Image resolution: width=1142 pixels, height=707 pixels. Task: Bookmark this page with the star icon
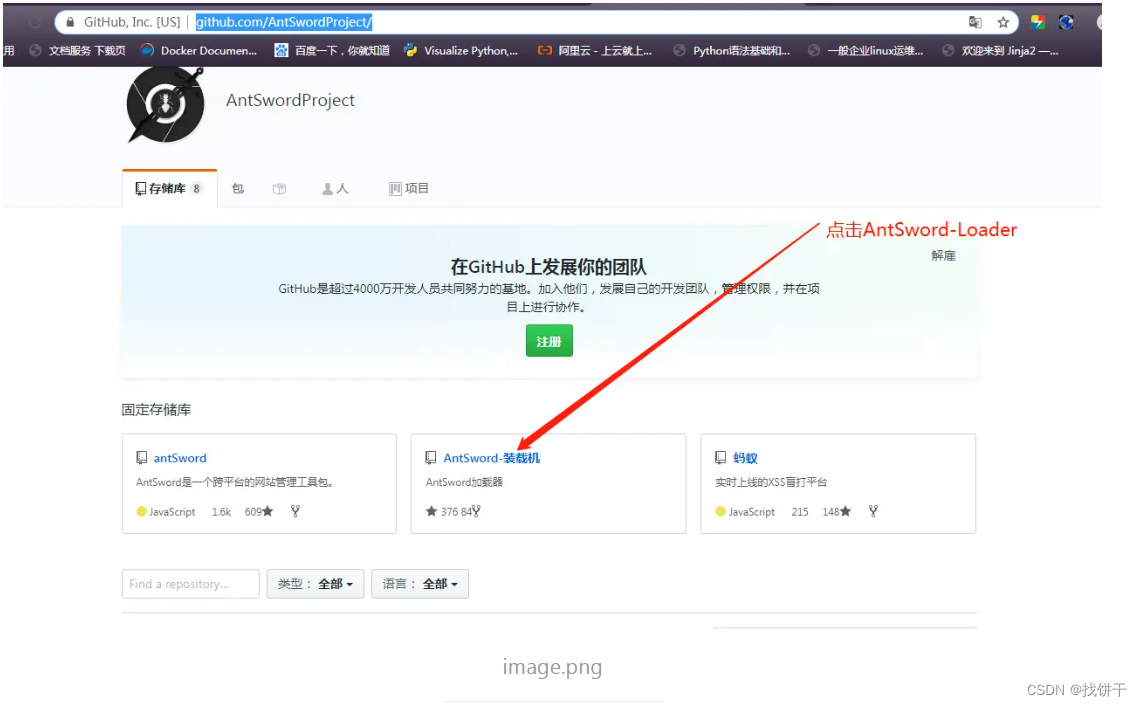point(1003,23)
